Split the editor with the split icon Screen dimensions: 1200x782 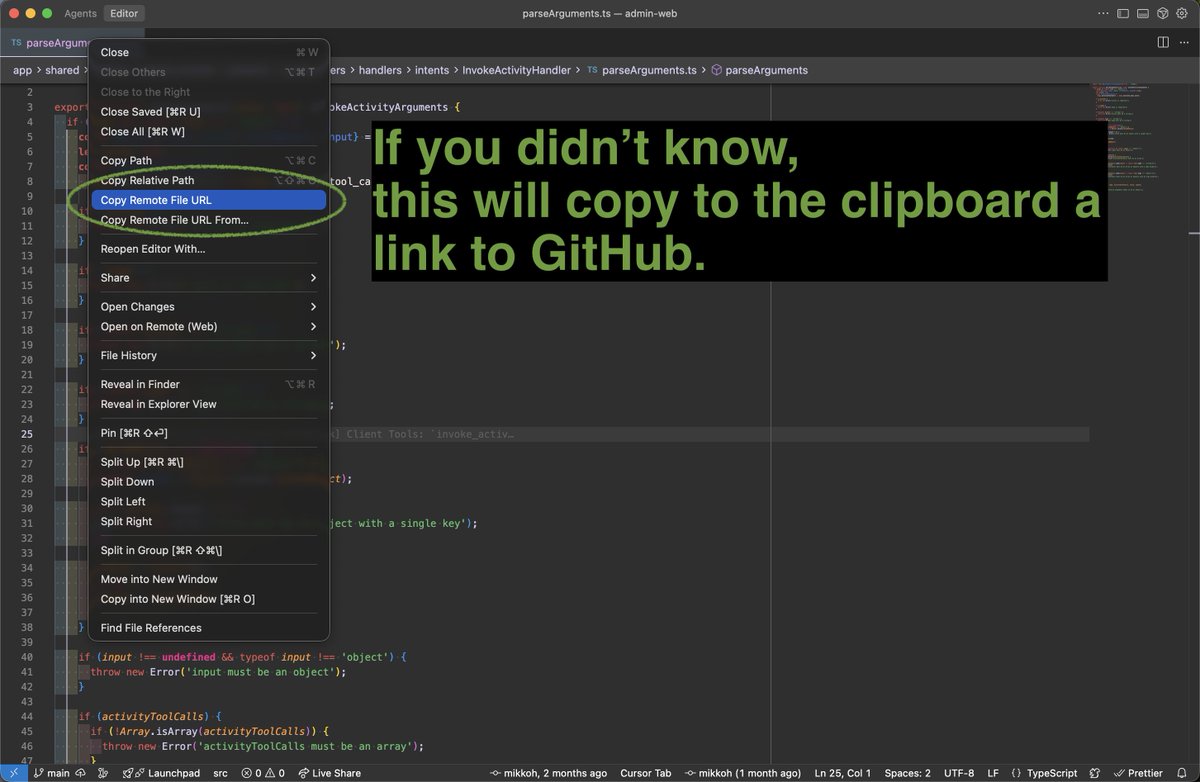pyautogui.click(x=1162, y=42)
